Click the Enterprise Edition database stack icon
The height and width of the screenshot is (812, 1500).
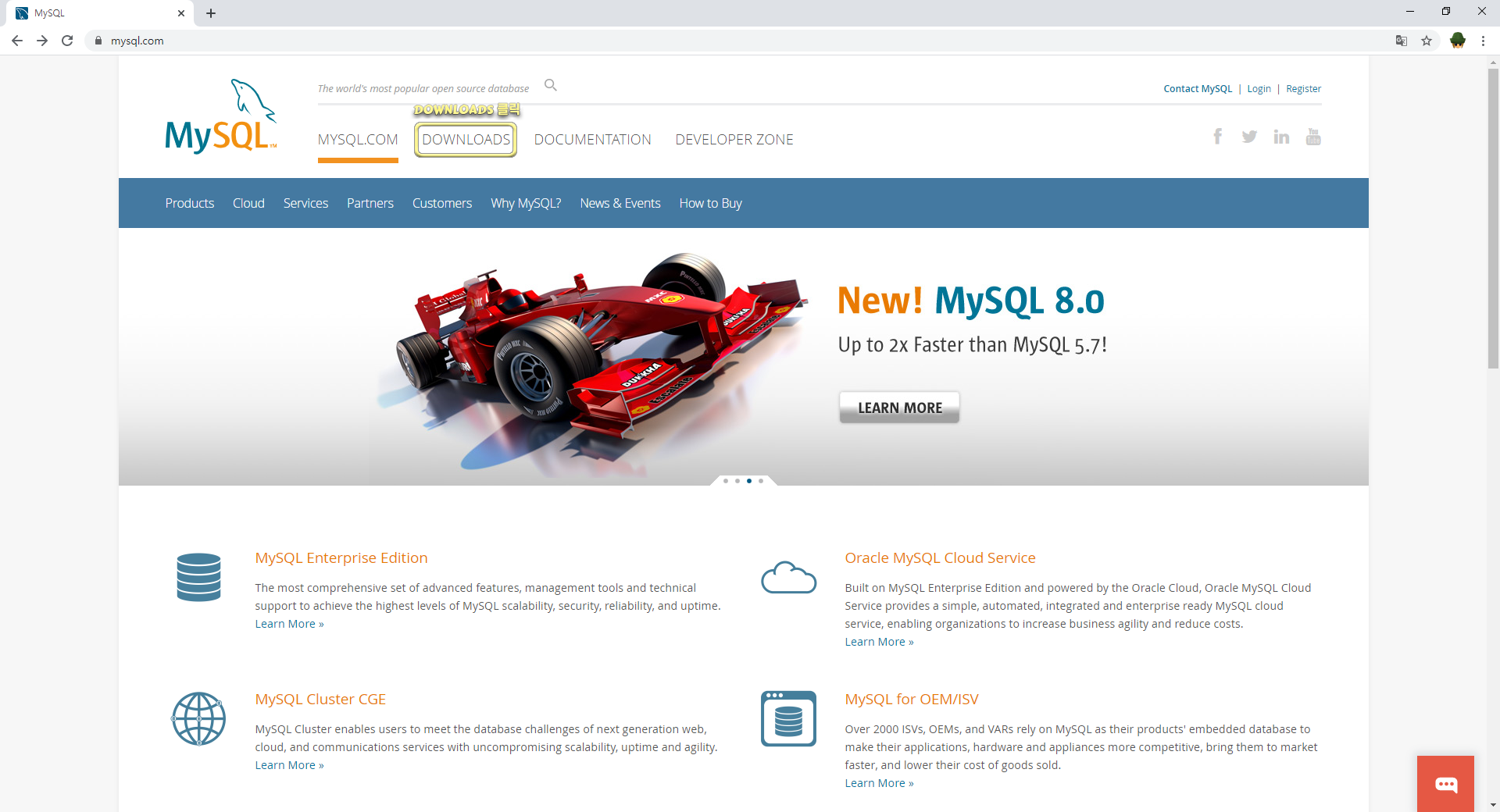(198, 577)
